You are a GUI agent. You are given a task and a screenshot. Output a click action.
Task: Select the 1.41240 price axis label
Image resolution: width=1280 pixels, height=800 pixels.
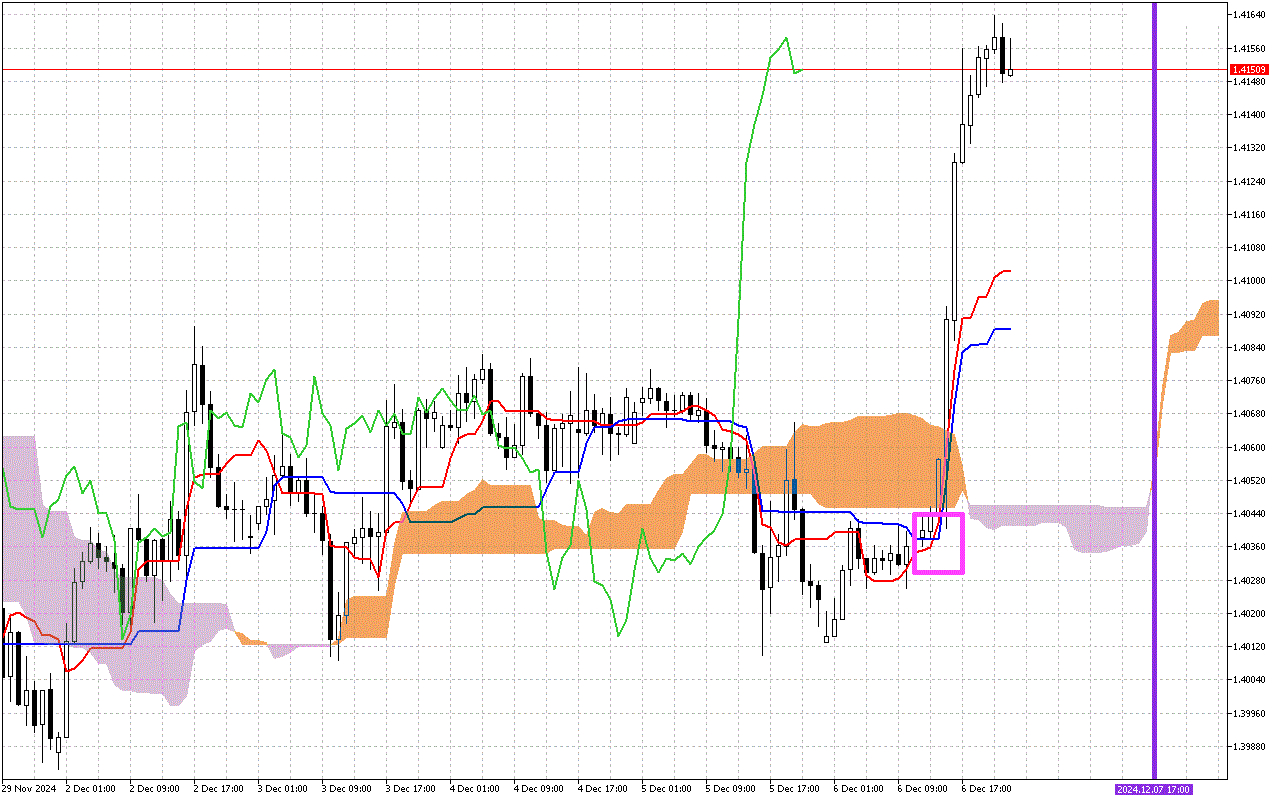coord(1249,181)
